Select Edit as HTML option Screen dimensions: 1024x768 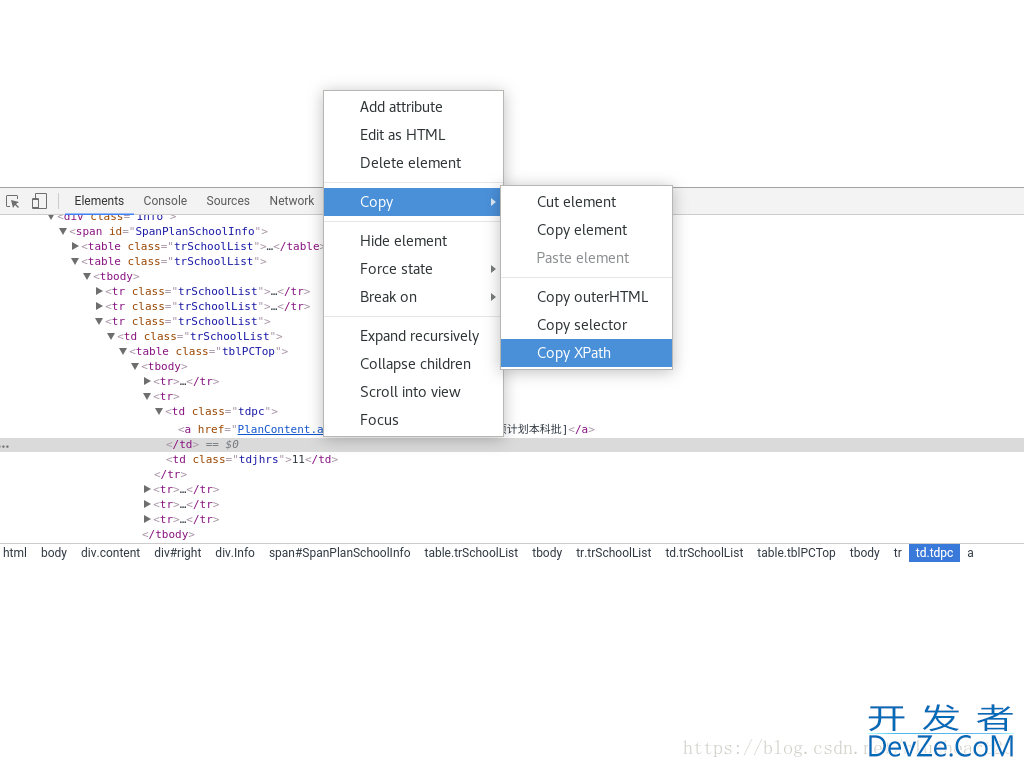(402, 135)
